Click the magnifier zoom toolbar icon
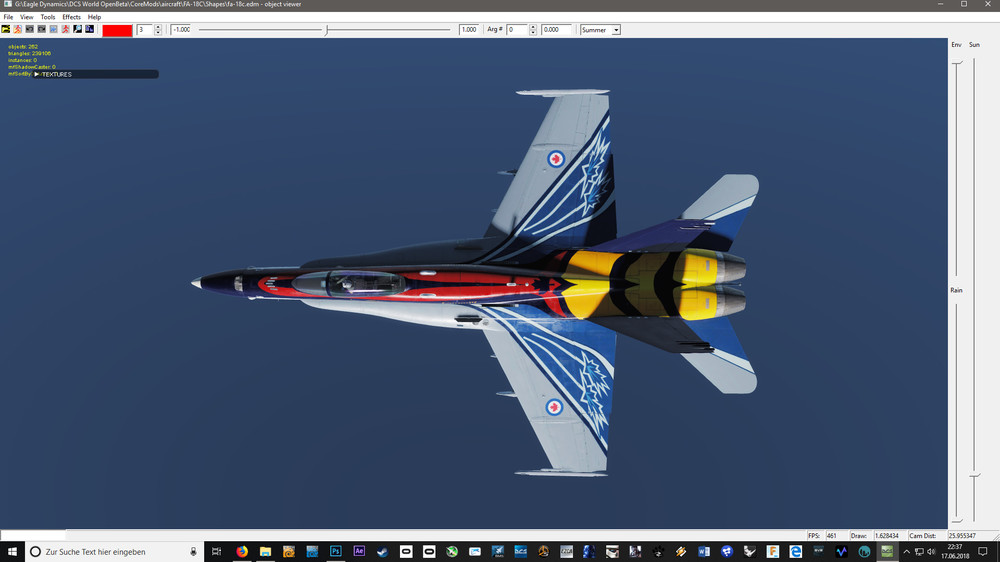1000x562 pixels. pyautogui.click(x=77, y=29)
